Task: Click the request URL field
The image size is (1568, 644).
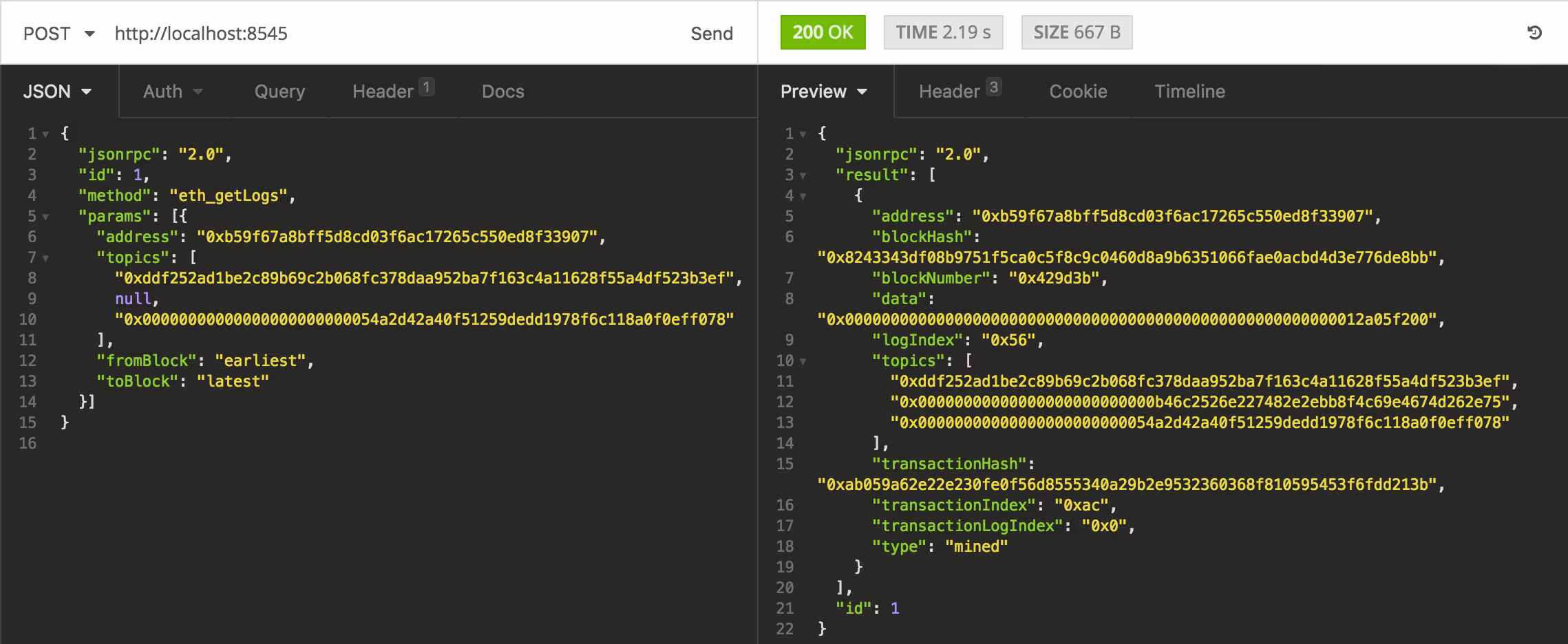Action: click(385, 34)
